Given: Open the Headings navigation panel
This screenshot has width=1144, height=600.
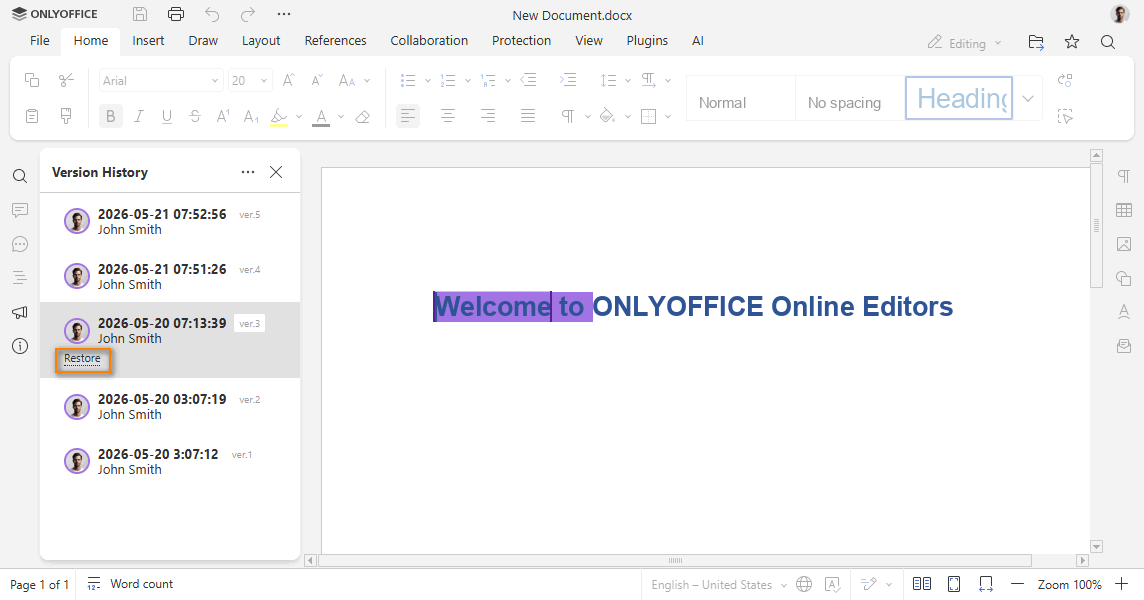Looking at the screenshot, I should [x=20, y=278].
